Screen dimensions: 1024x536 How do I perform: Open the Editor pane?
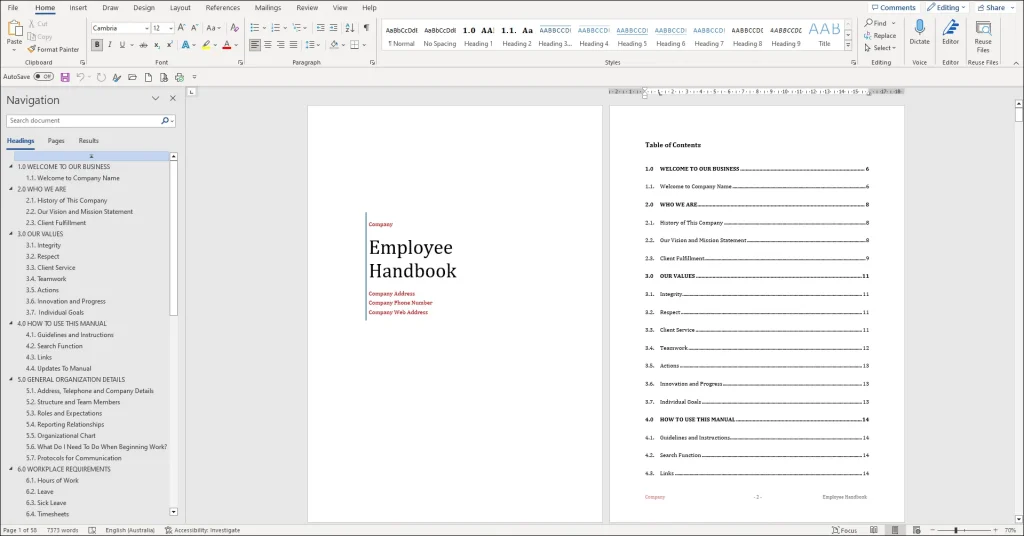pos(950,33)
